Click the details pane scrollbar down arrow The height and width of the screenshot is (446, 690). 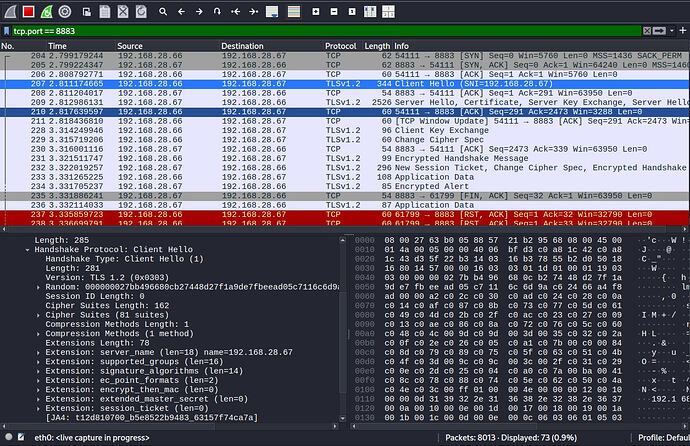coord(343,418)
